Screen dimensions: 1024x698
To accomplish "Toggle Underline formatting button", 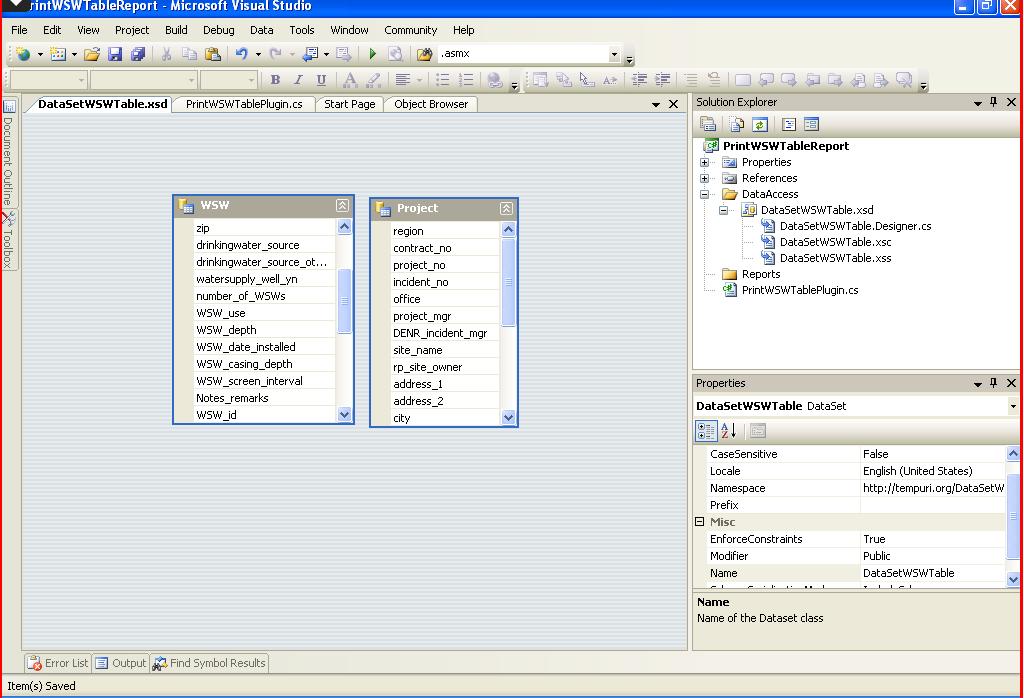I will pos(321,80).
